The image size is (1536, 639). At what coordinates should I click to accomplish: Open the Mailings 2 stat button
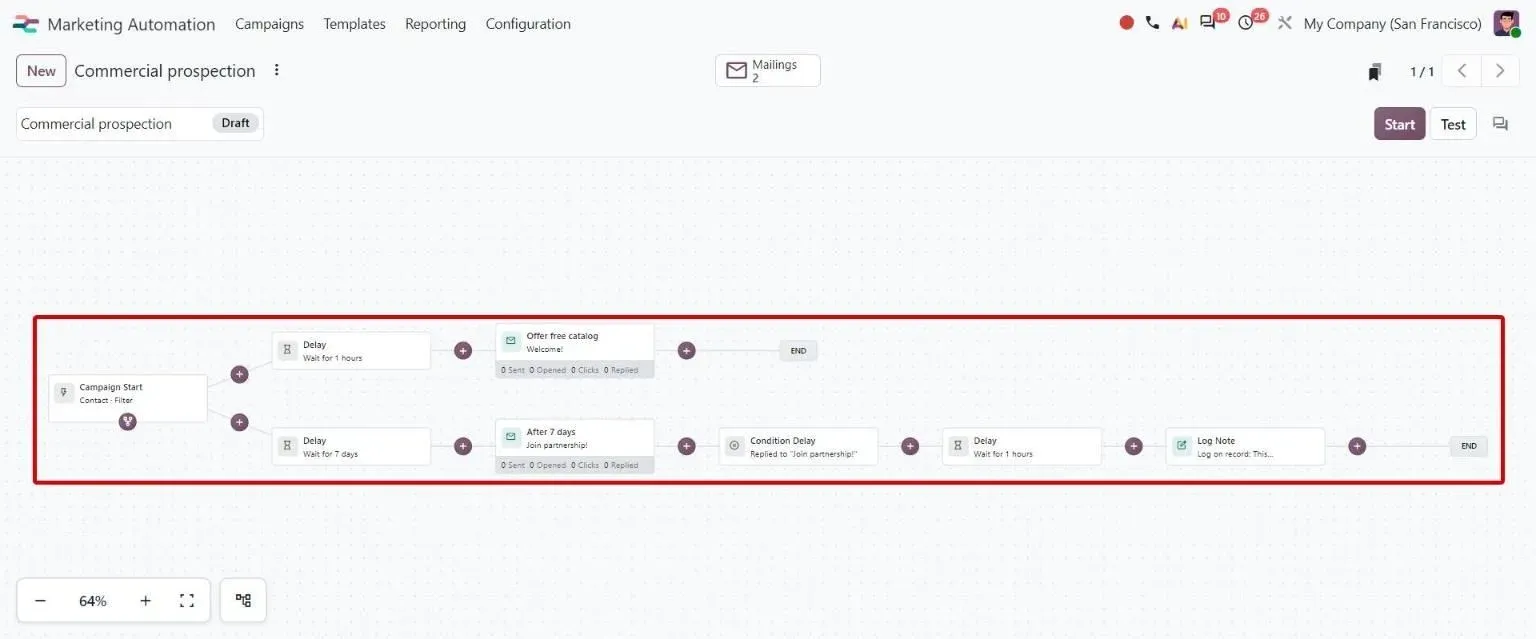(x=768, y=71)
